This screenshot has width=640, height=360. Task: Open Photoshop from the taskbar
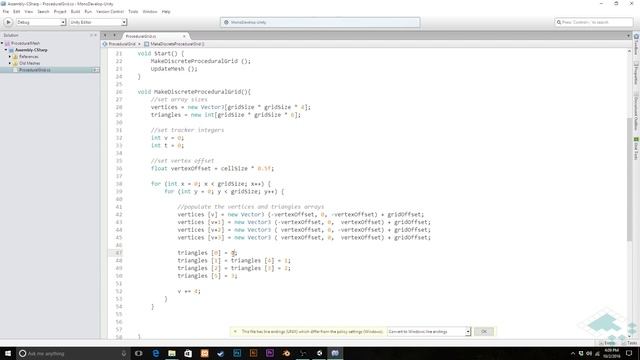[237, 353]
